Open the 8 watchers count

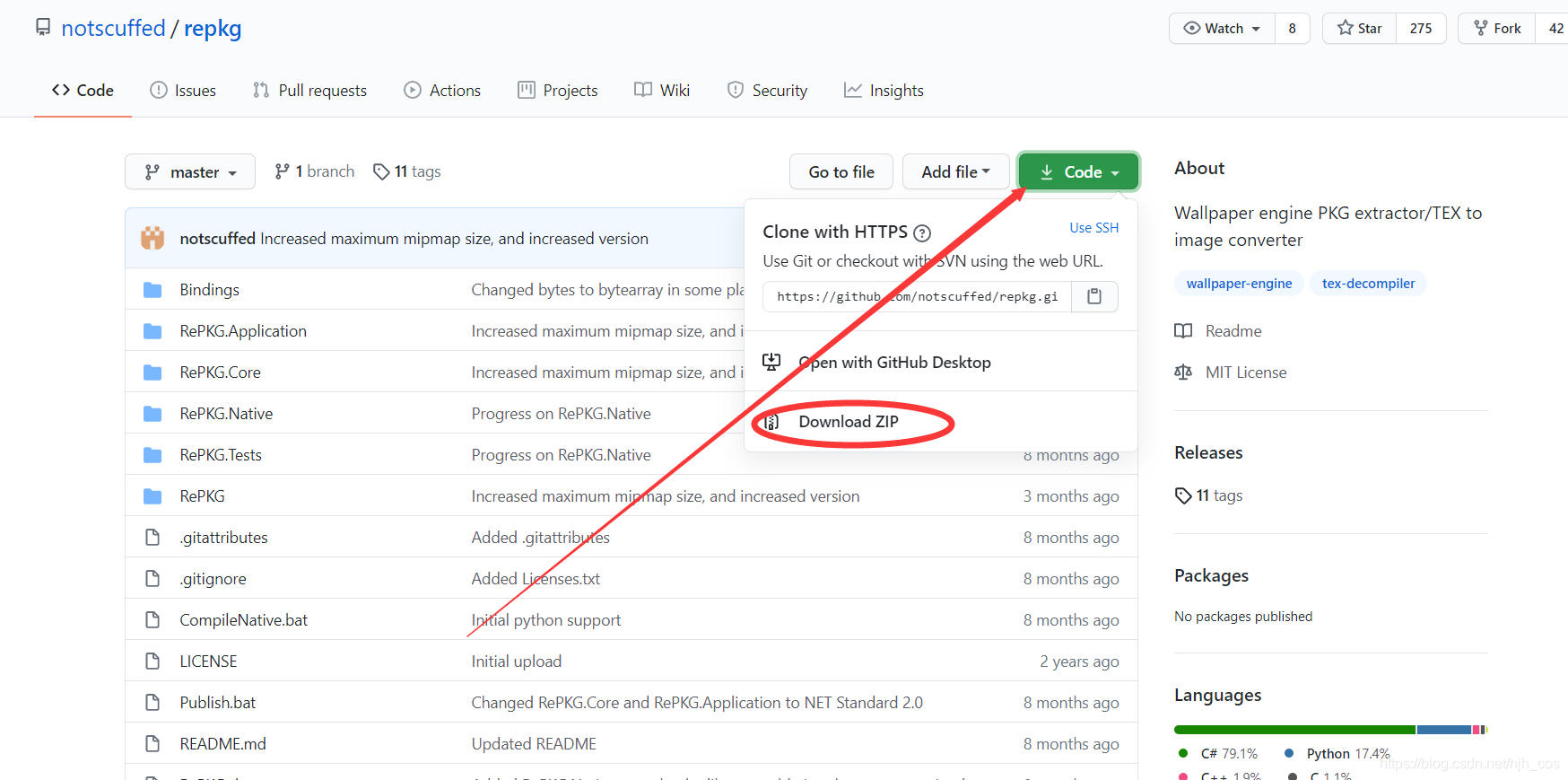[x=1292, y=29]
